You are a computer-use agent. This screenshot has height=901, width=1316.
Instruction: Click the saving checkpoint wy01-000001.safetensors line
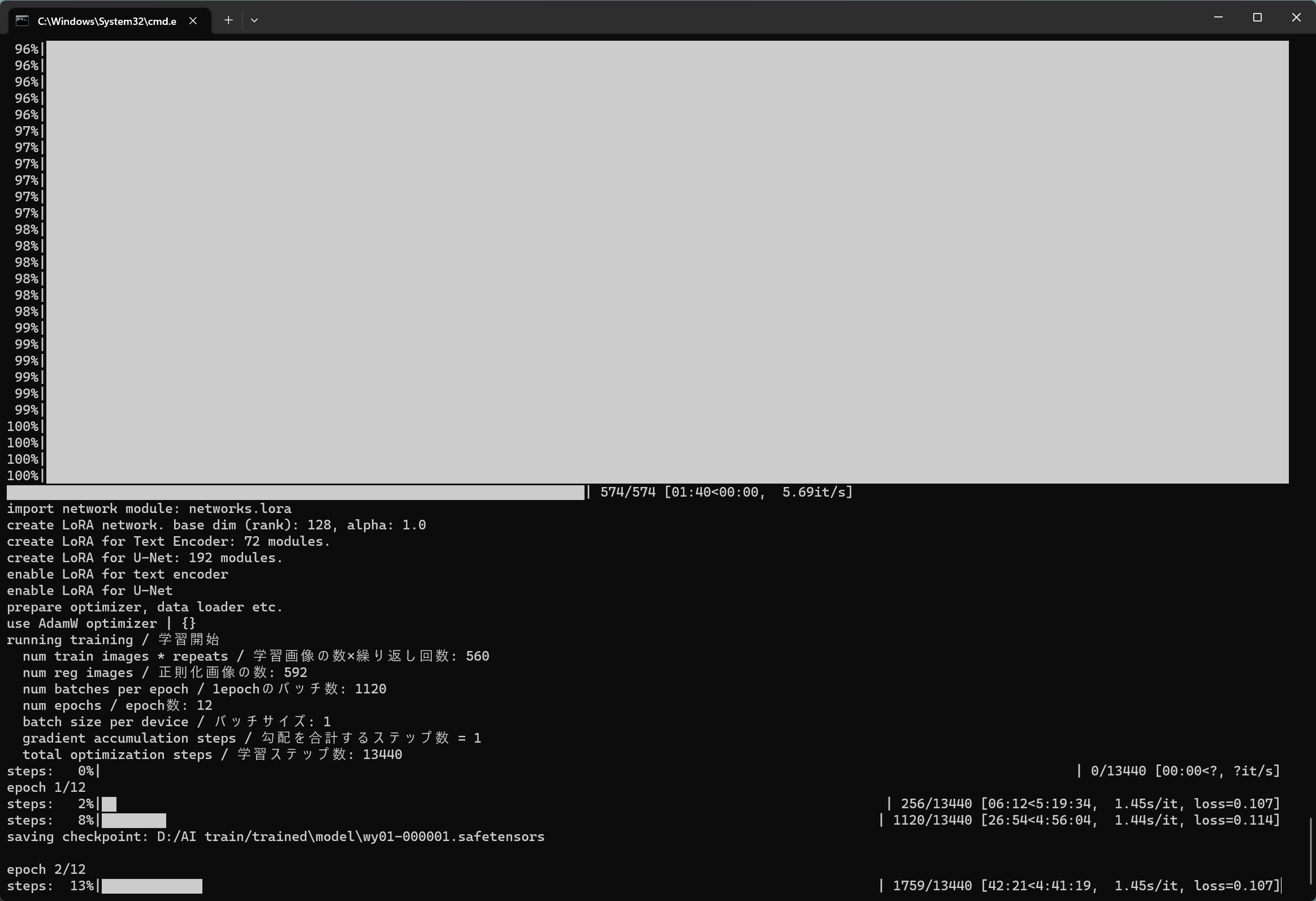coord(275,837)
